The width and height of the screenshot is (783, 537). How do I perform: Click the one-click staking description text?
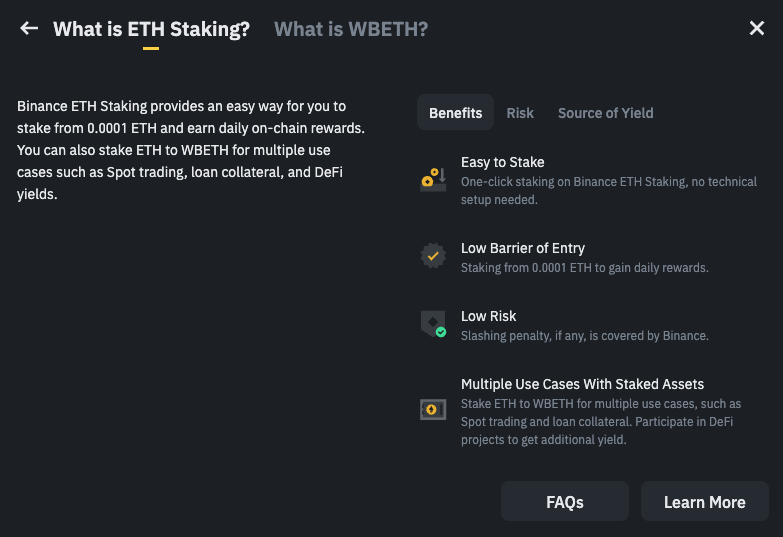coord(608,190)
